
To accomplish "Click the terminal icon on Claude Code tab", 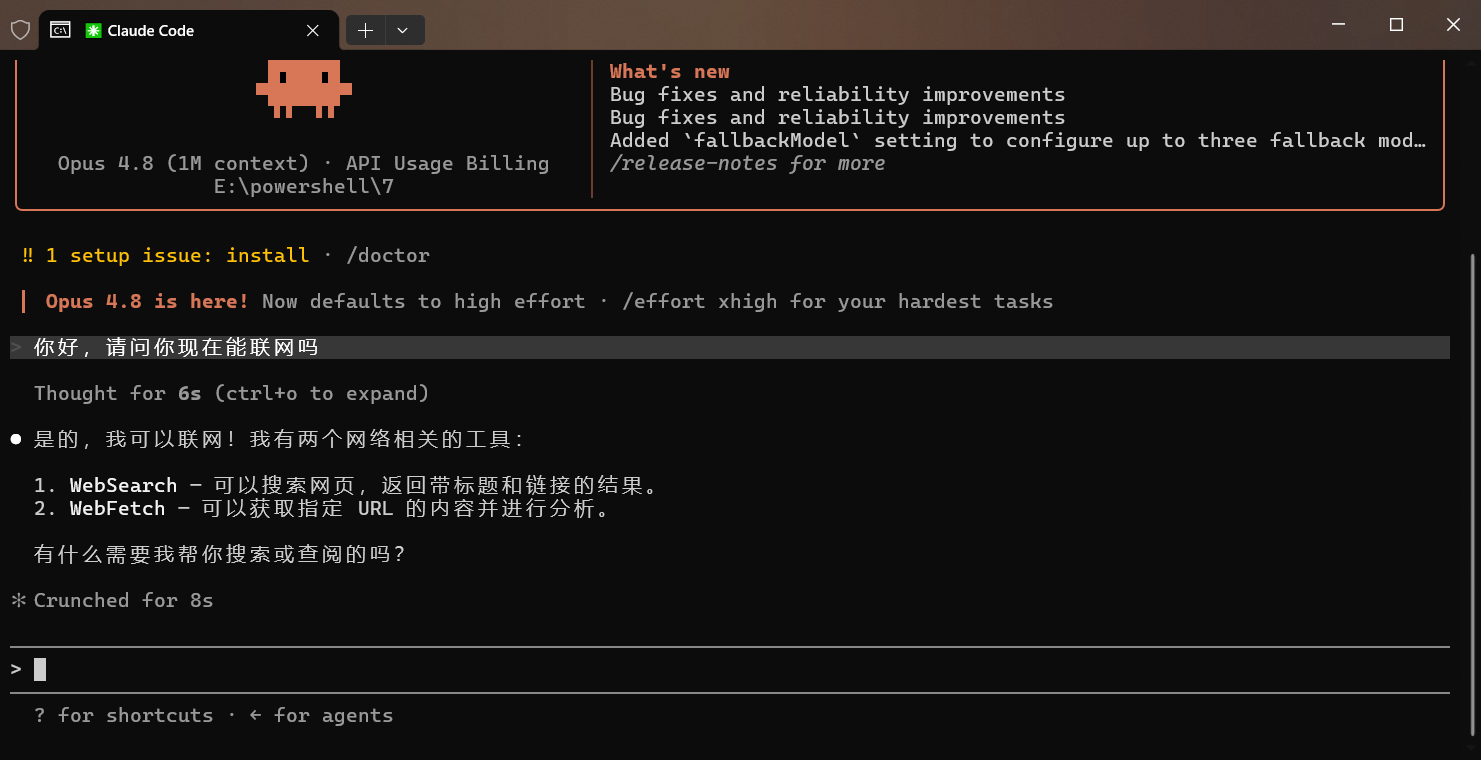I will (60, 30).
